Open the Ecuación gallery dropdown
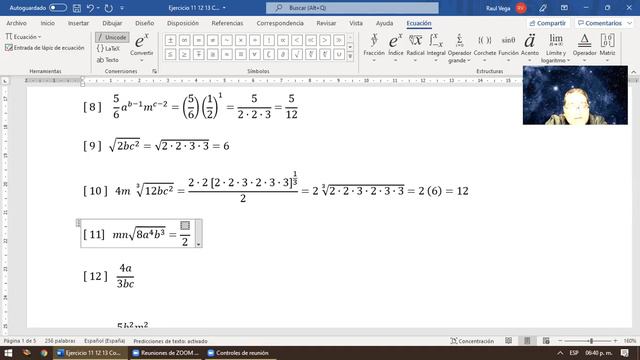Screen dimensions: 640x360 pyautogui.click(x=24, y=37)
